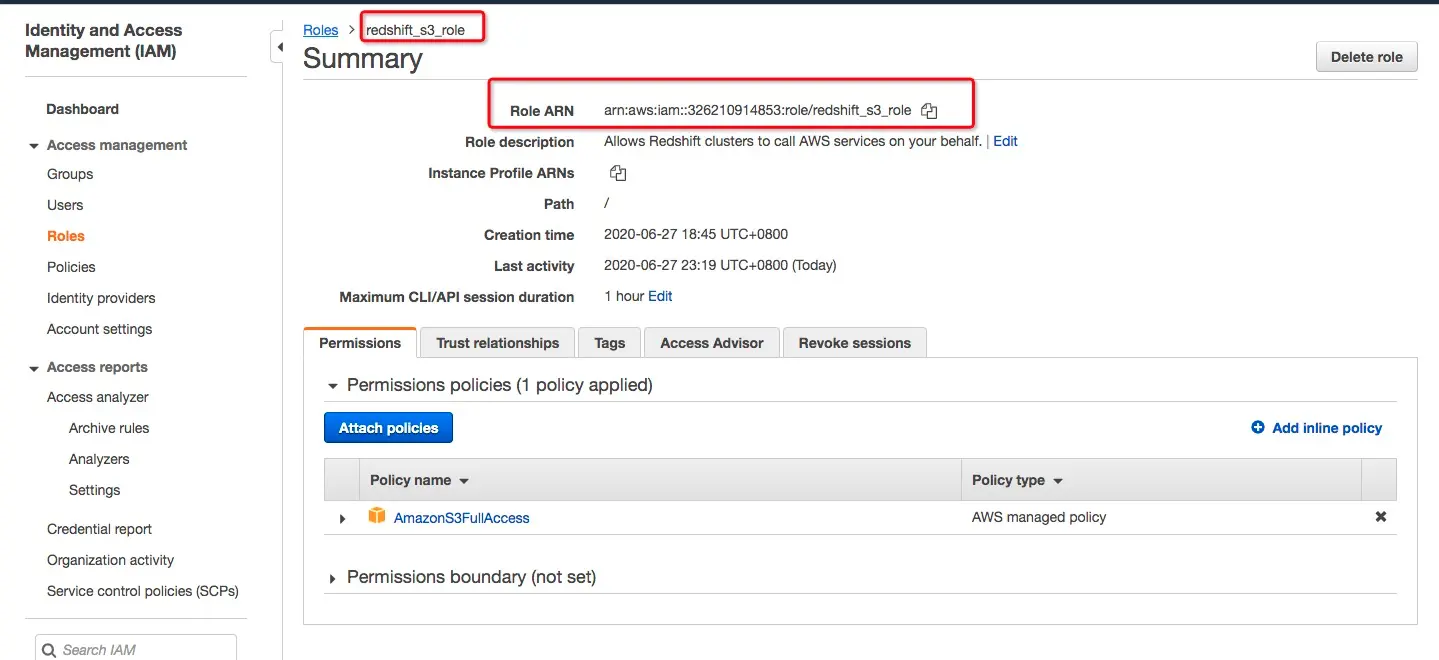Click the Delete role button
Image resolution: width=1439 pixels, height=660 pixels.
point(1366,57)
